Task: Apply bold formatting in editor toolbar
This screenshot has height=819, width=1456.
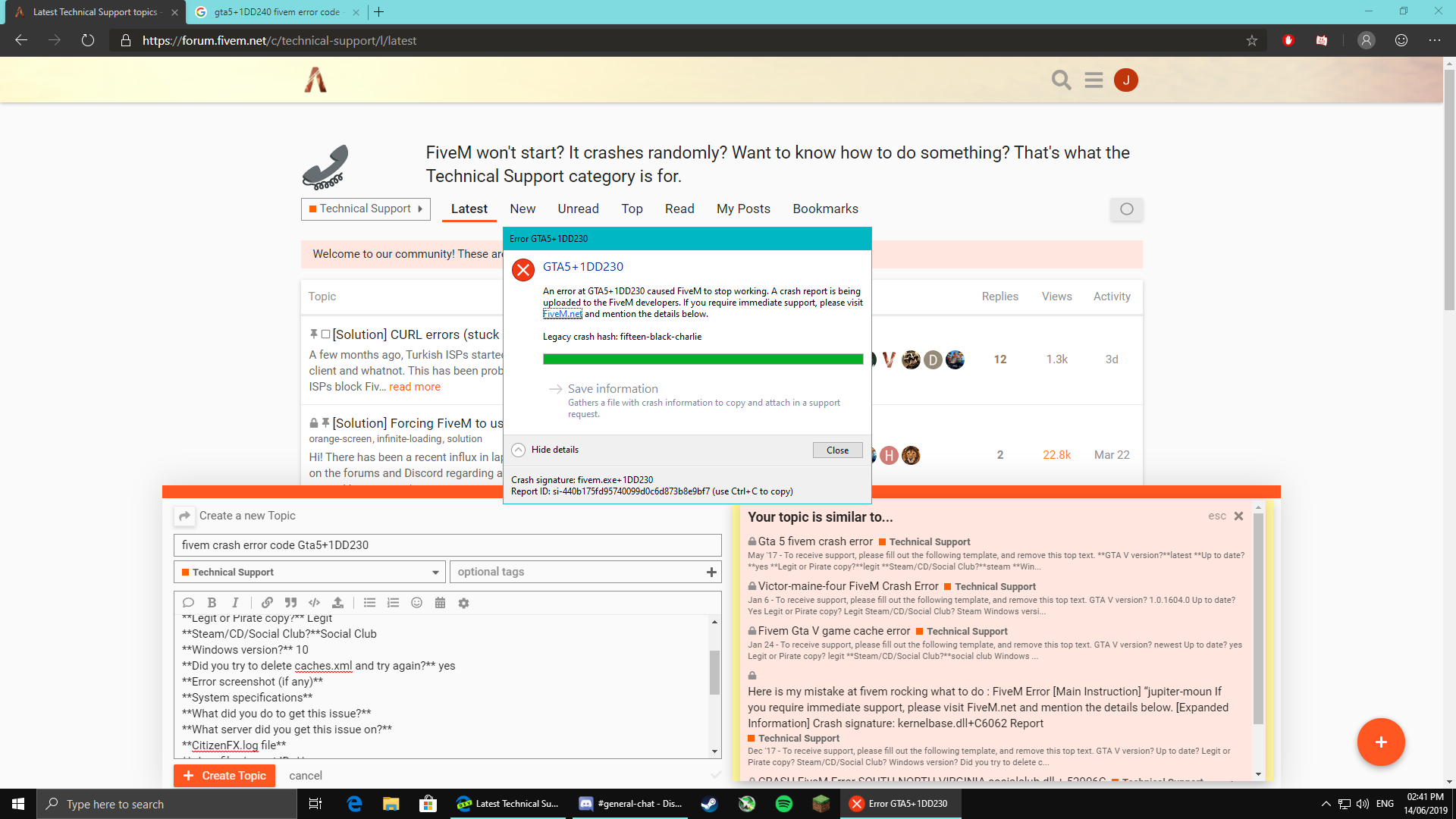Action: (x=212, y=603)
